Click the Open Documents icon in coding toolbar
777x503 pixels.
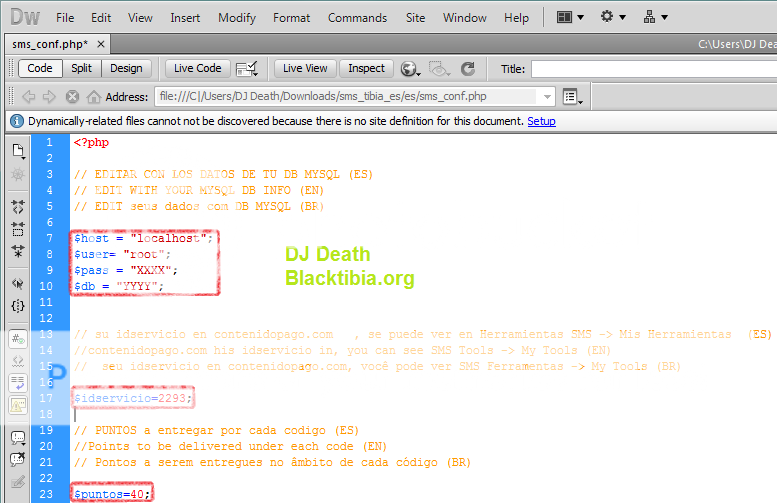(18, 151)
